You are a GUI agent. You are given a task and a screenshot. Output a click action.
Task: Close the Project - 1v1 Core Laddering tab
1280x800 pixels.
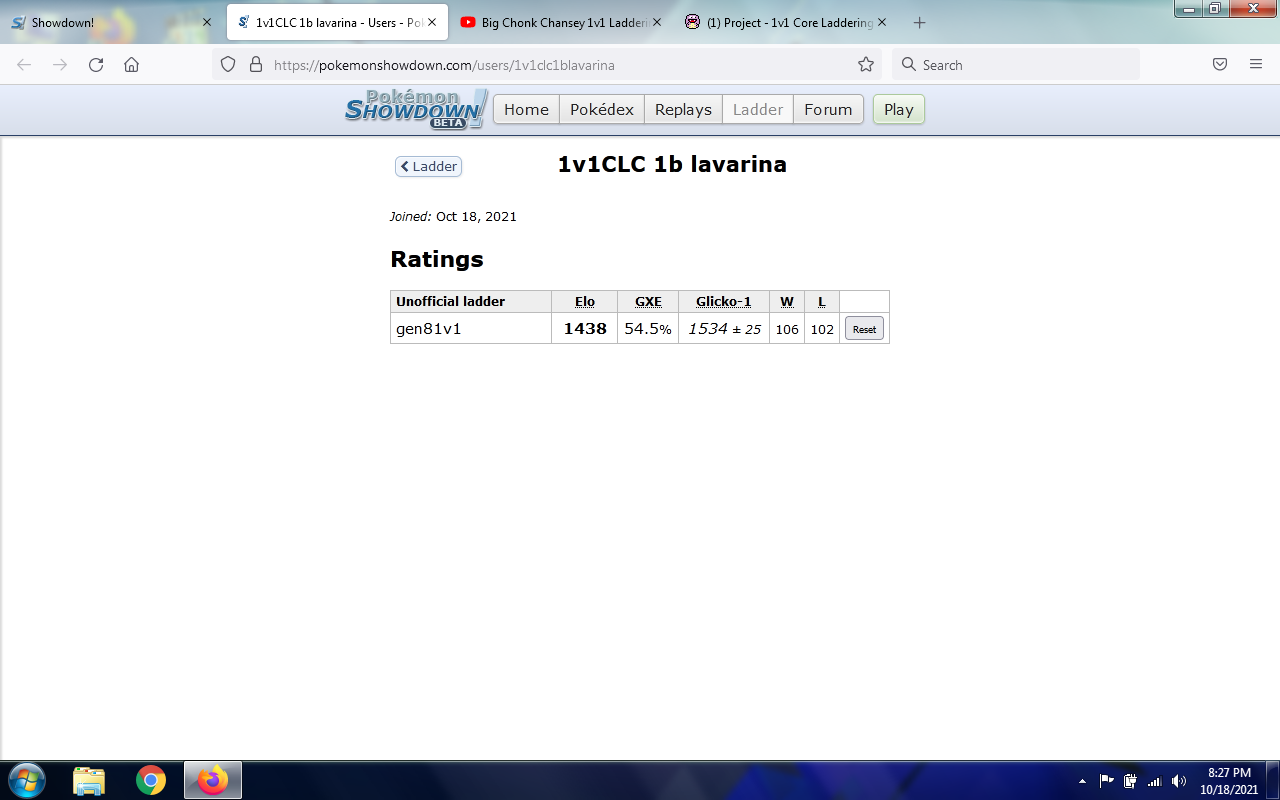pos(882,22)
